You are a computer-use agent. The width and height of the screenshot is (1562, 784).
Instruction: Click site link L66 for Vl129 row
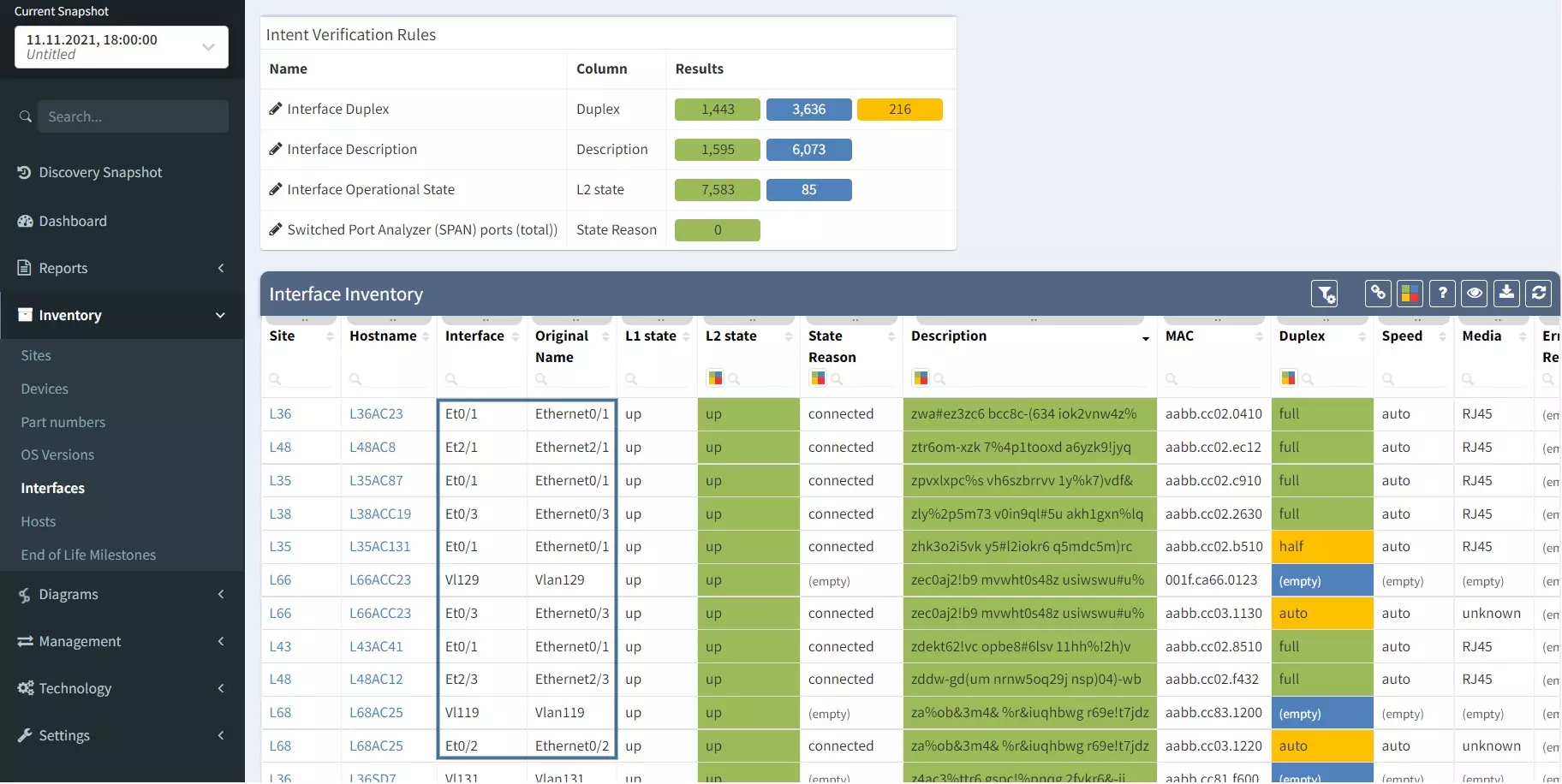click(280, 579)
